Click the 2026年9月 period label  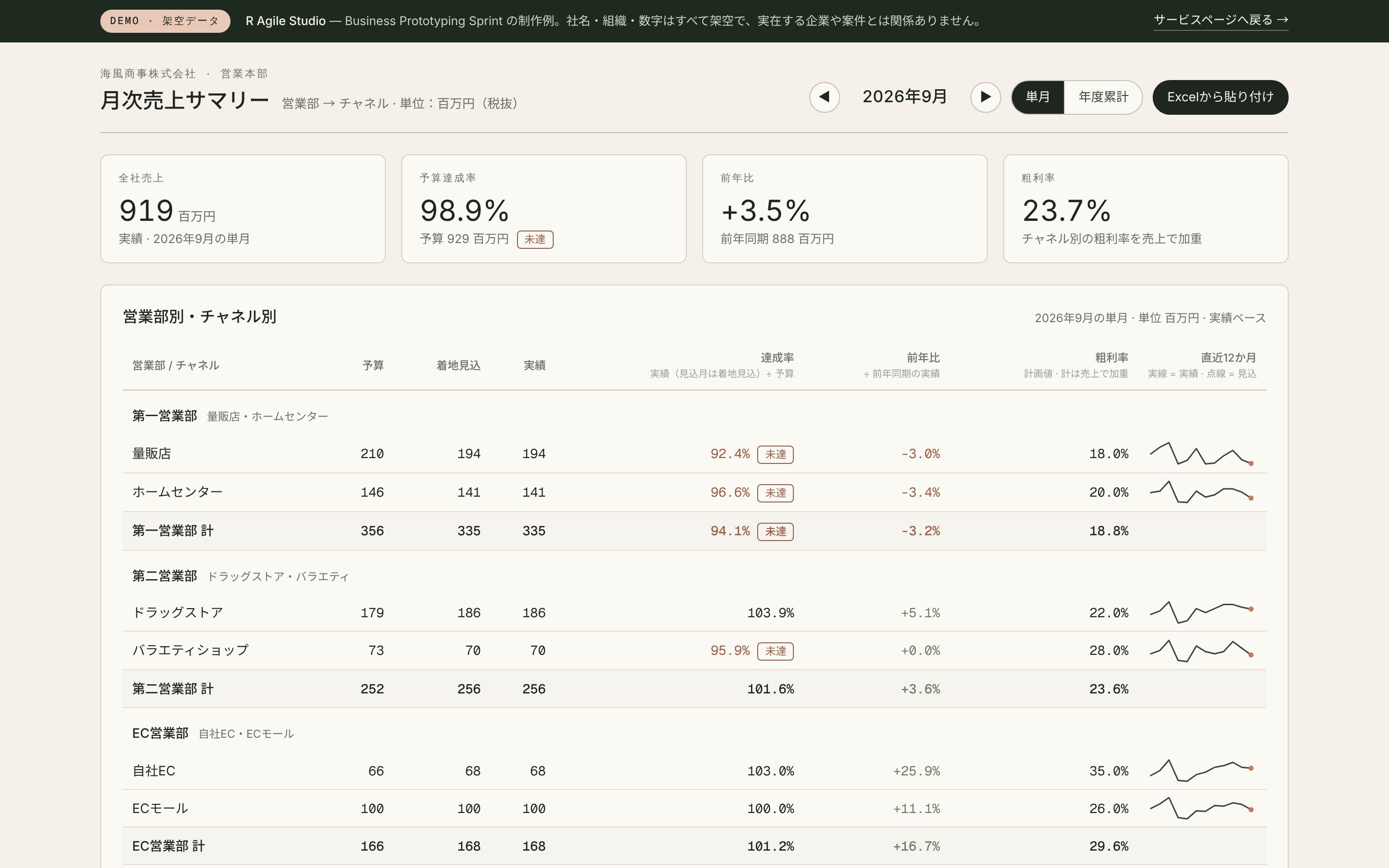click(x=905, y=96)
